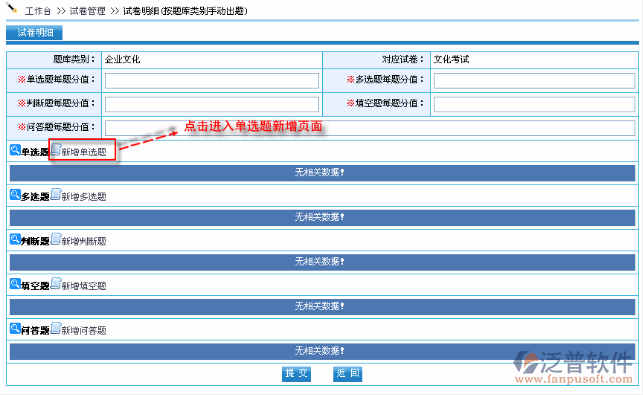643x395 pixels.
Task: Focus the 多选题每题分值 input field
Action: 534,80
